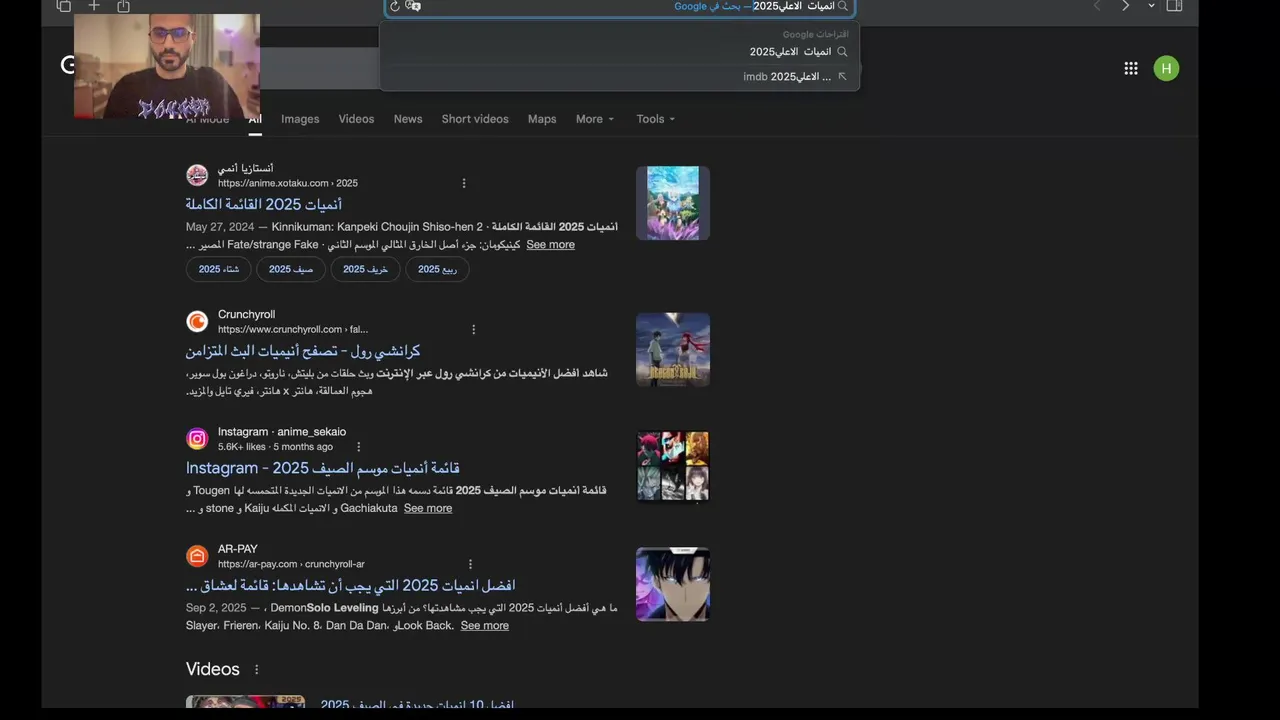Click the صيف 2025 chip
This screenshot has height=720, width=1280.
[291, 269]
